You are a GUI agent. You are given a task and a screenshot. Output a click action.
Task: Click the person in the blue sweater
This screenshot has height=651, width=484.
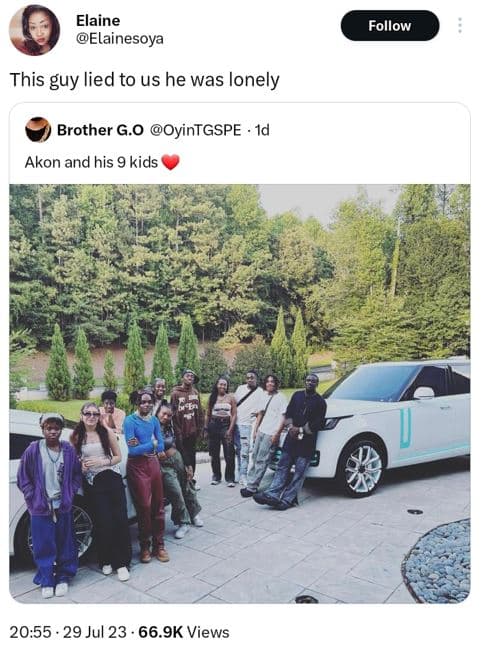point(145,473)
